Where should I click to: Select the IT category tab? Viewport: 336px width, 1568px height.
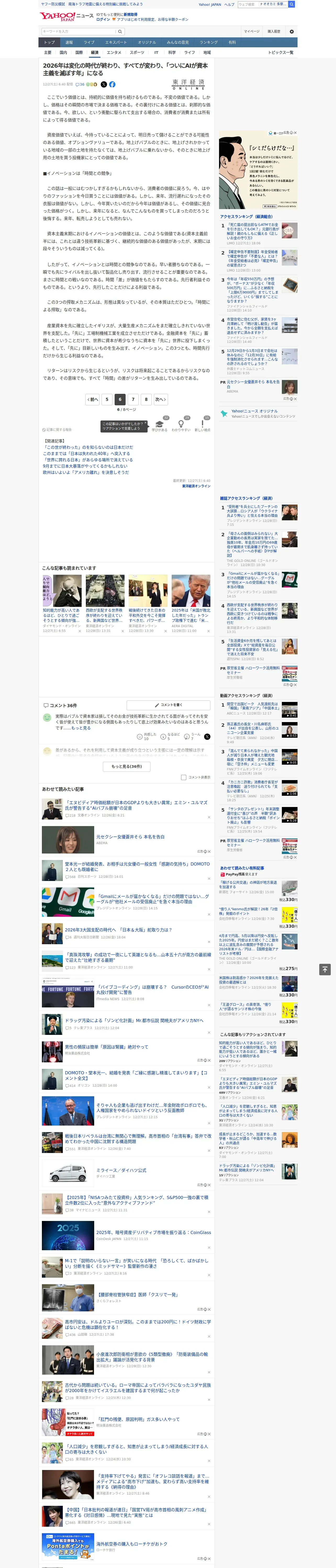tap(156, 52)
